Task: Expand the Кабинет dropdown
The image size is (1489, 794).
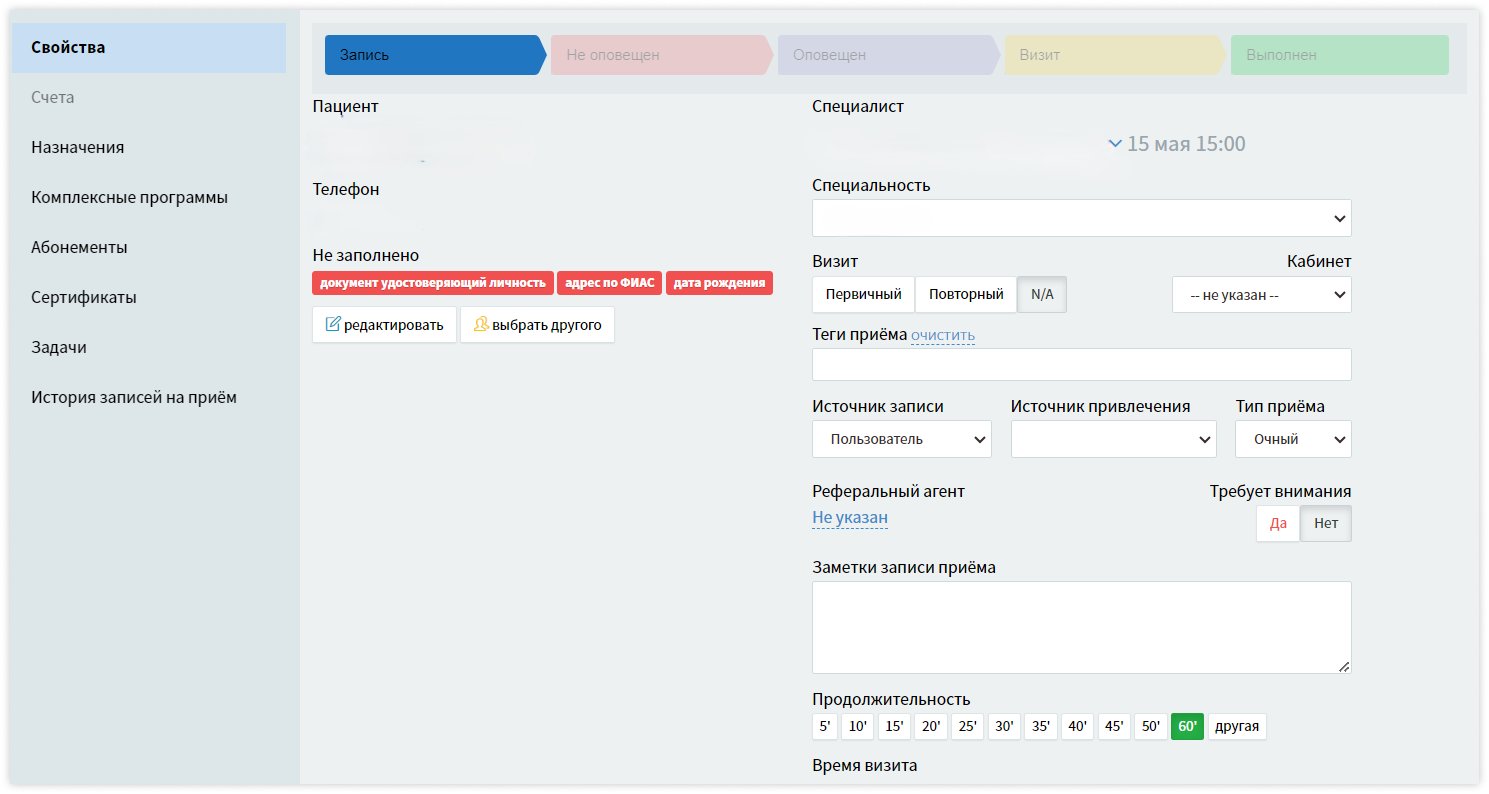Action: click(1261, 295)
